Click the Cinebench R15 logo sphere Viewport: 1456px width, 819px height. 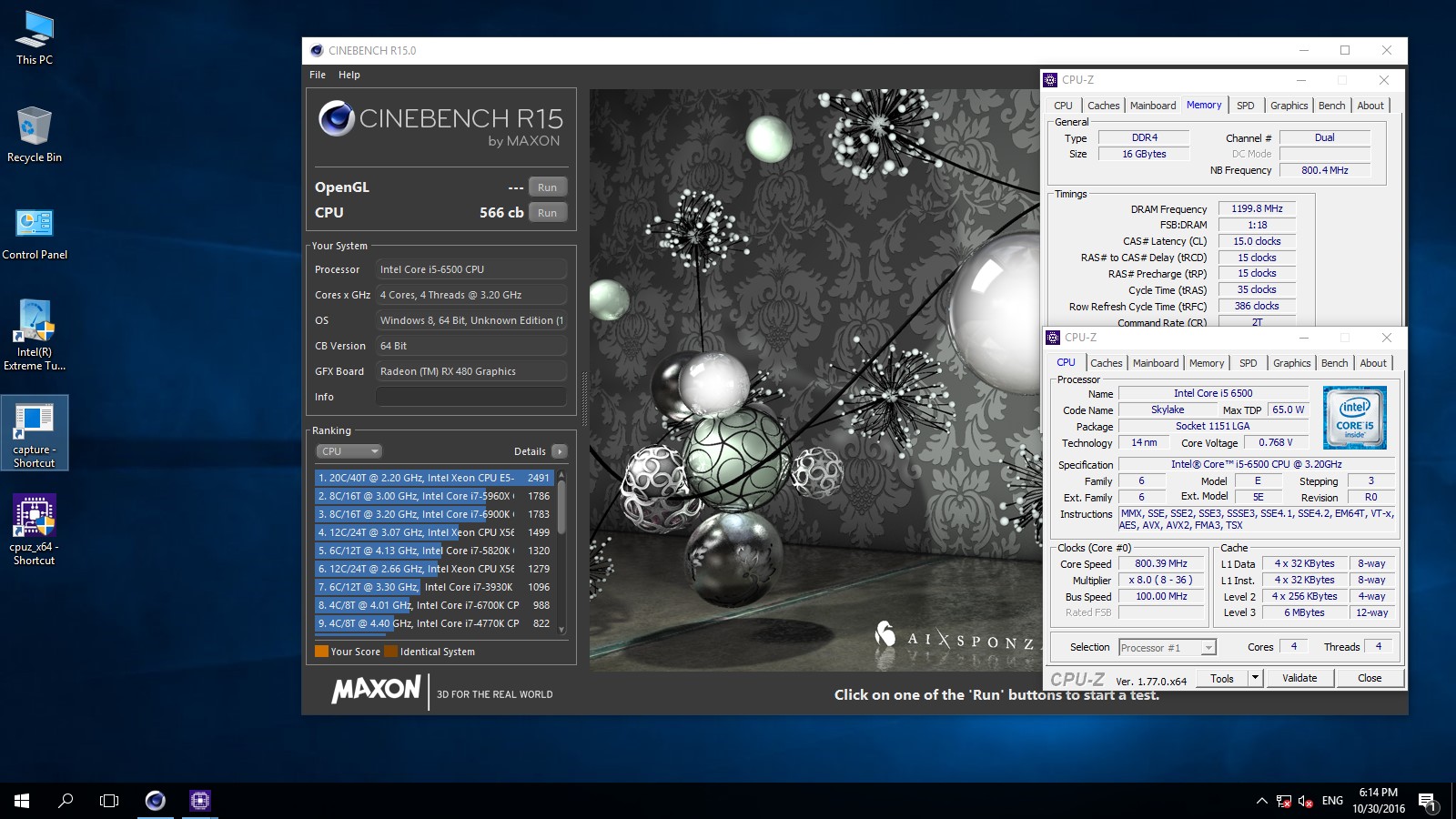[x=337, y=119]
